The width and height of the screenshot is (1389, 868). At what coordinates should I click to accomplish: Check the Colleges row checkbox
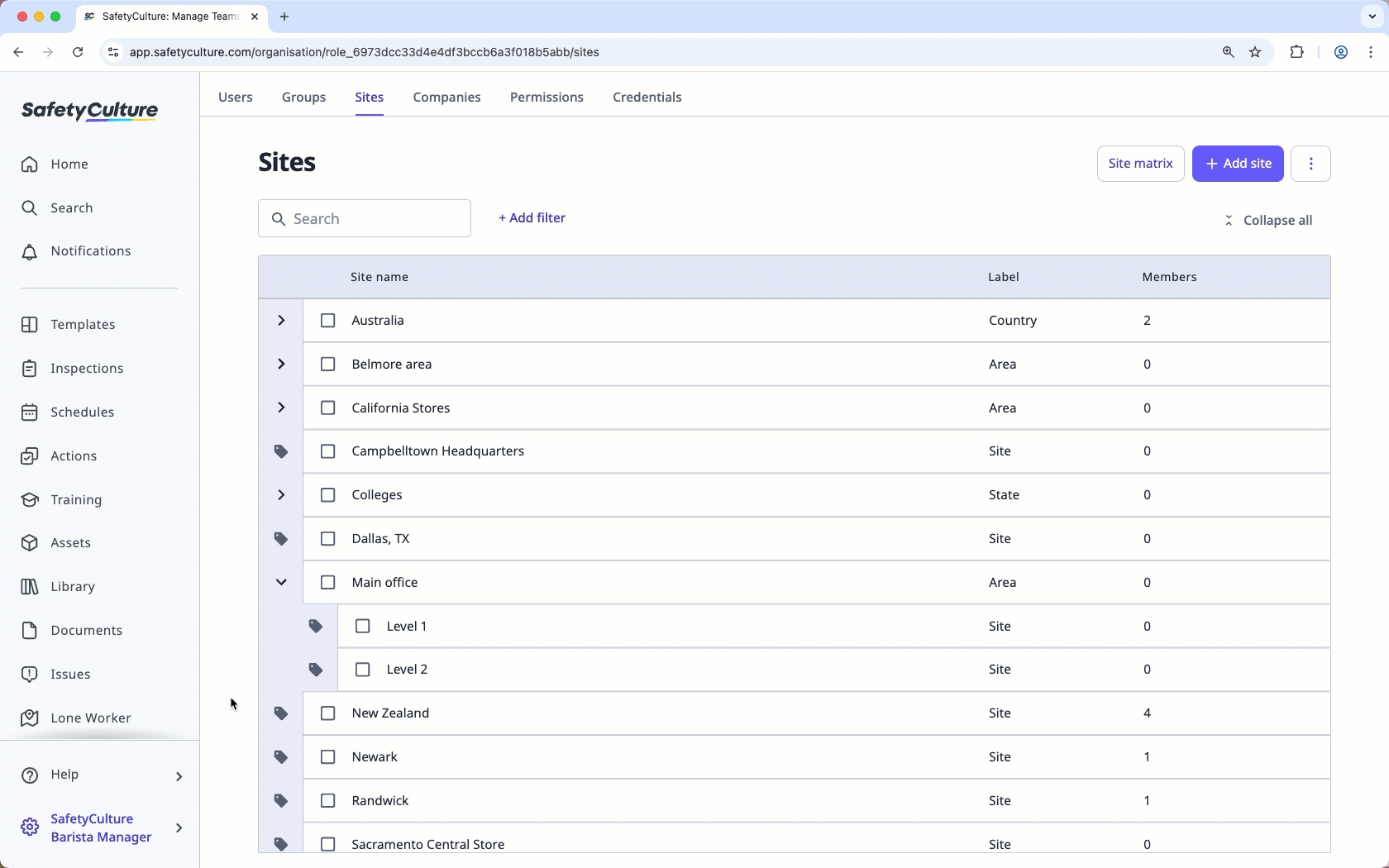tap(328, 495)
